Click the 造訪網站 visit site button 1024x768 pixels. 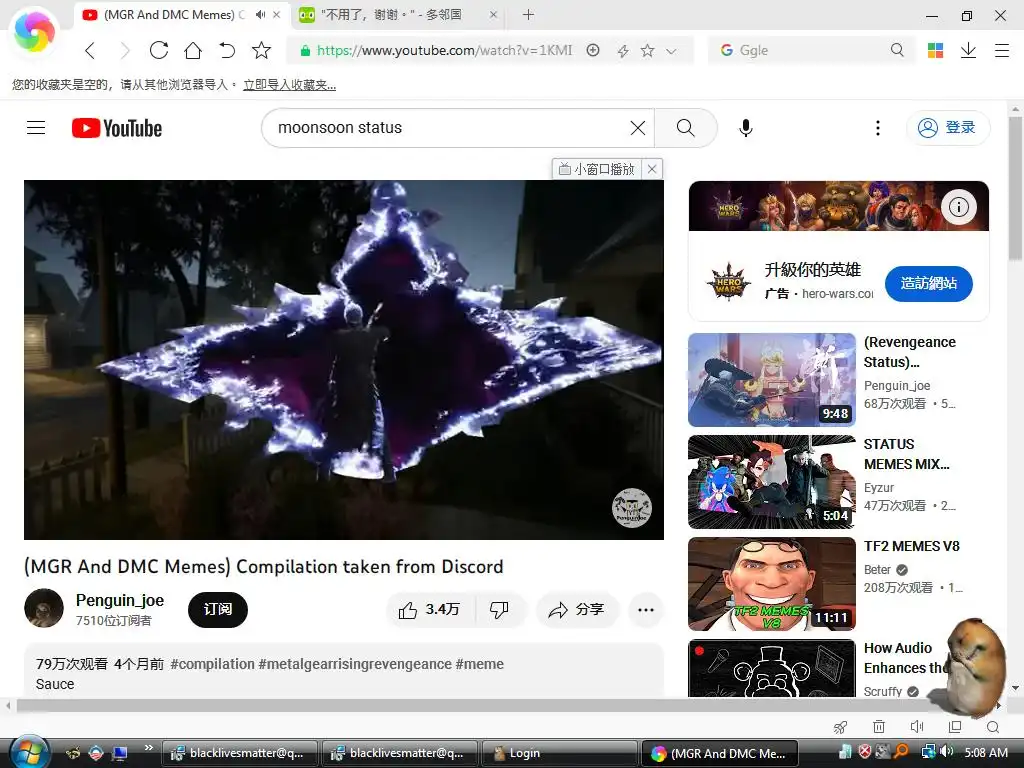929,283
